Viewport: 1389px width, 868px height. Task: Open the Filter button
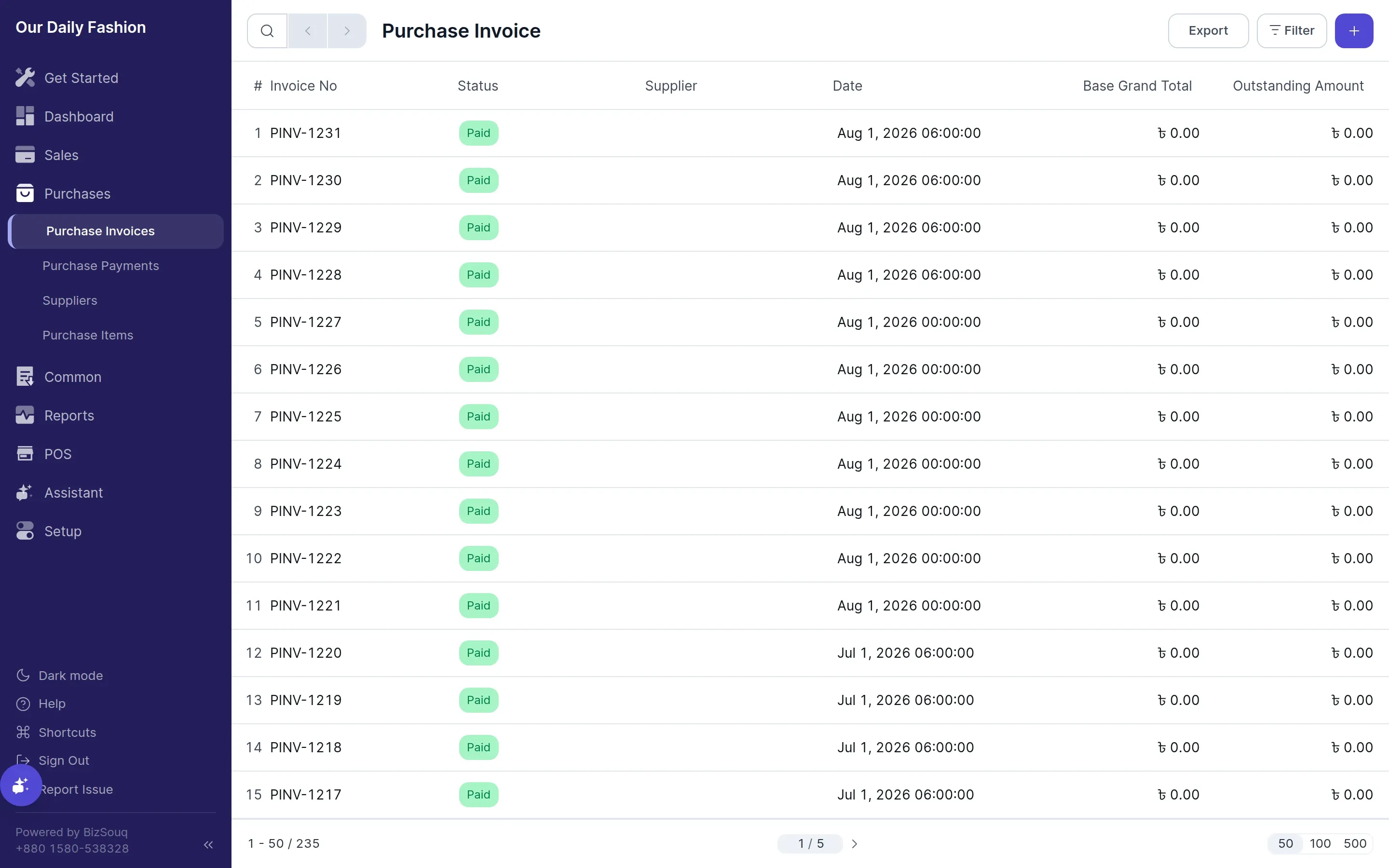(1292, 31)
